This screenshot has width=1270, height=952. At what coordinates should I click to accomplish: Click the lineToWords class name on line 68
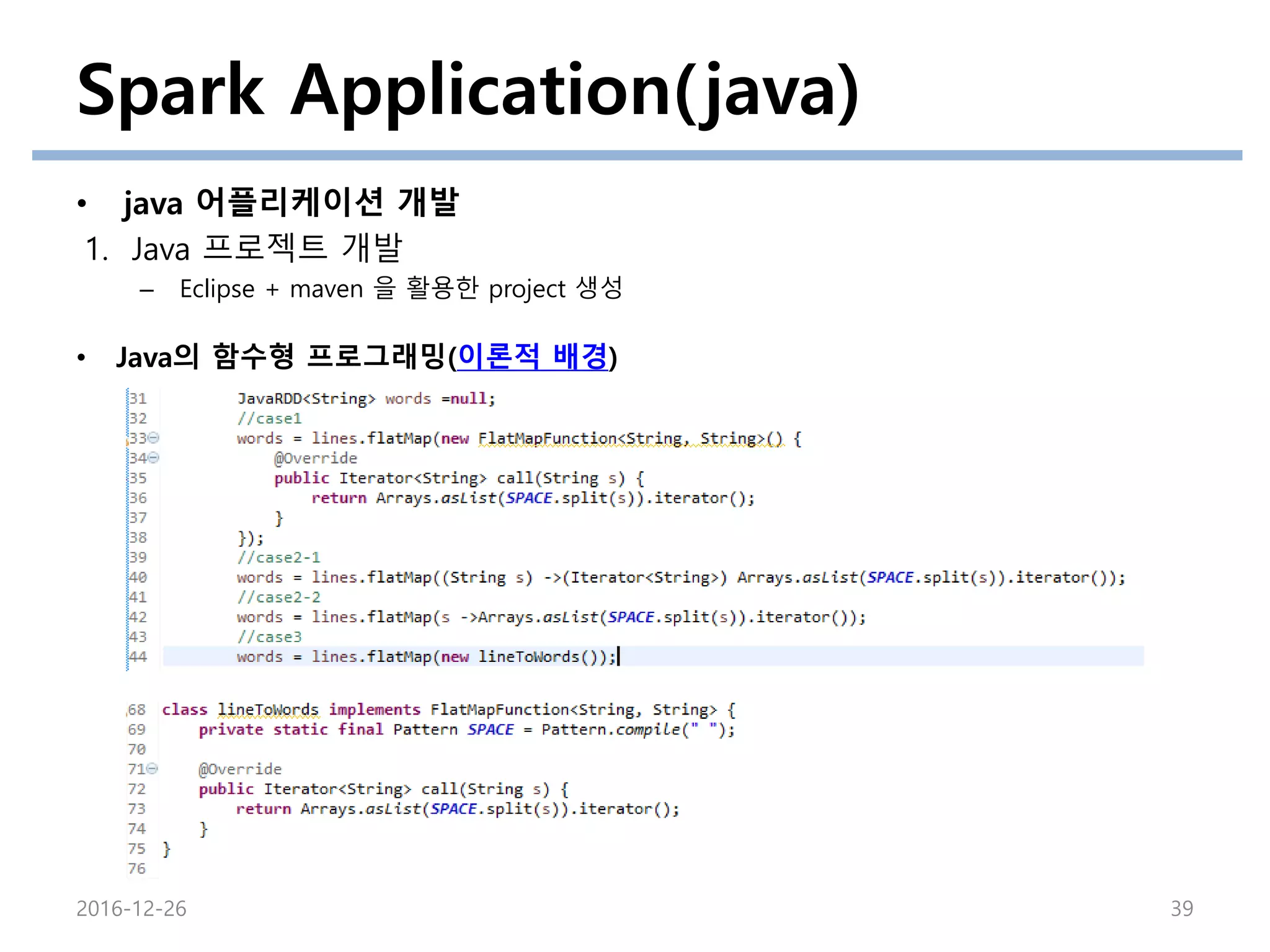point(268,710)
